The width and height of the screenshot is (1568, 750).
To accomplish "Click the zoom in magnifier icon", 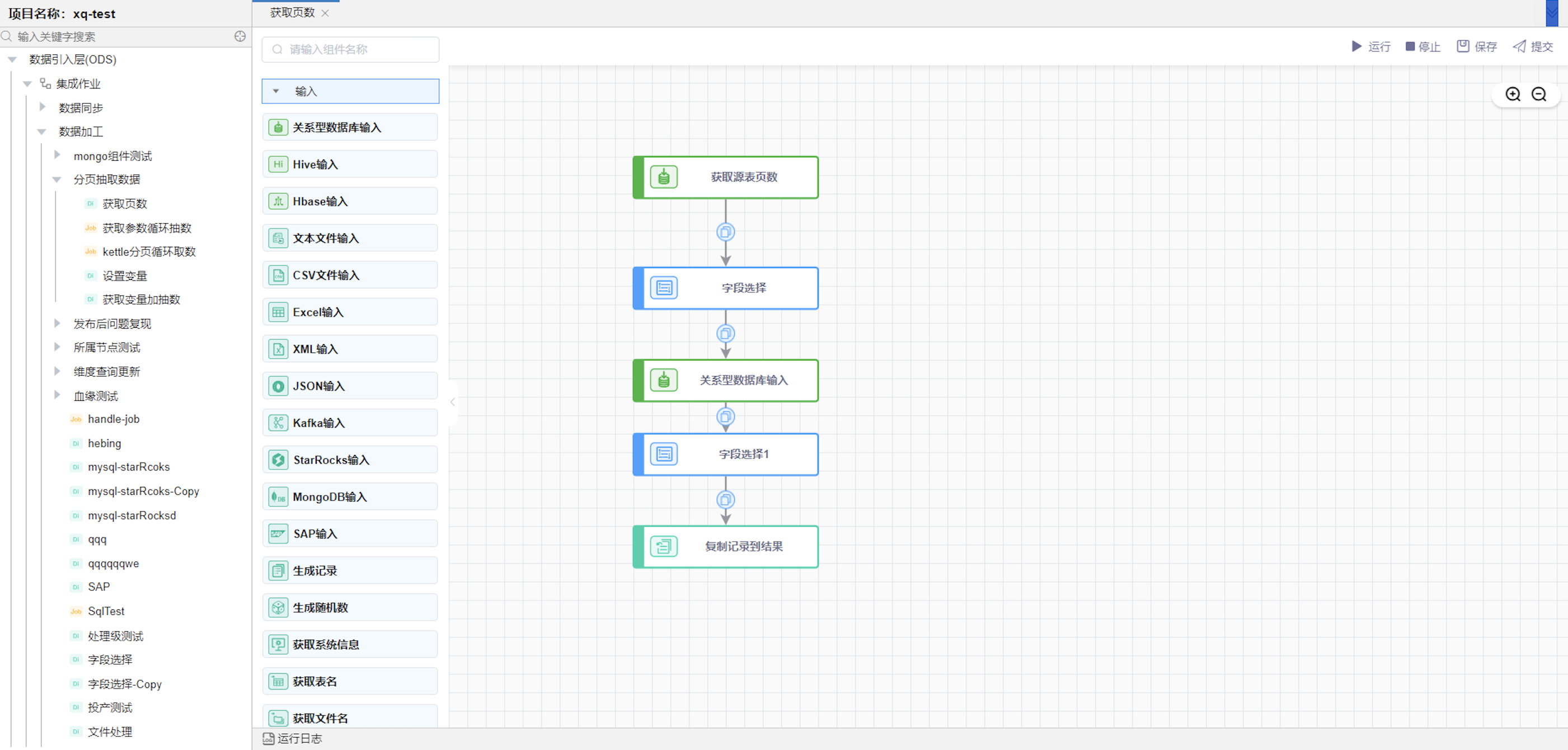I will pos(1513,95).
